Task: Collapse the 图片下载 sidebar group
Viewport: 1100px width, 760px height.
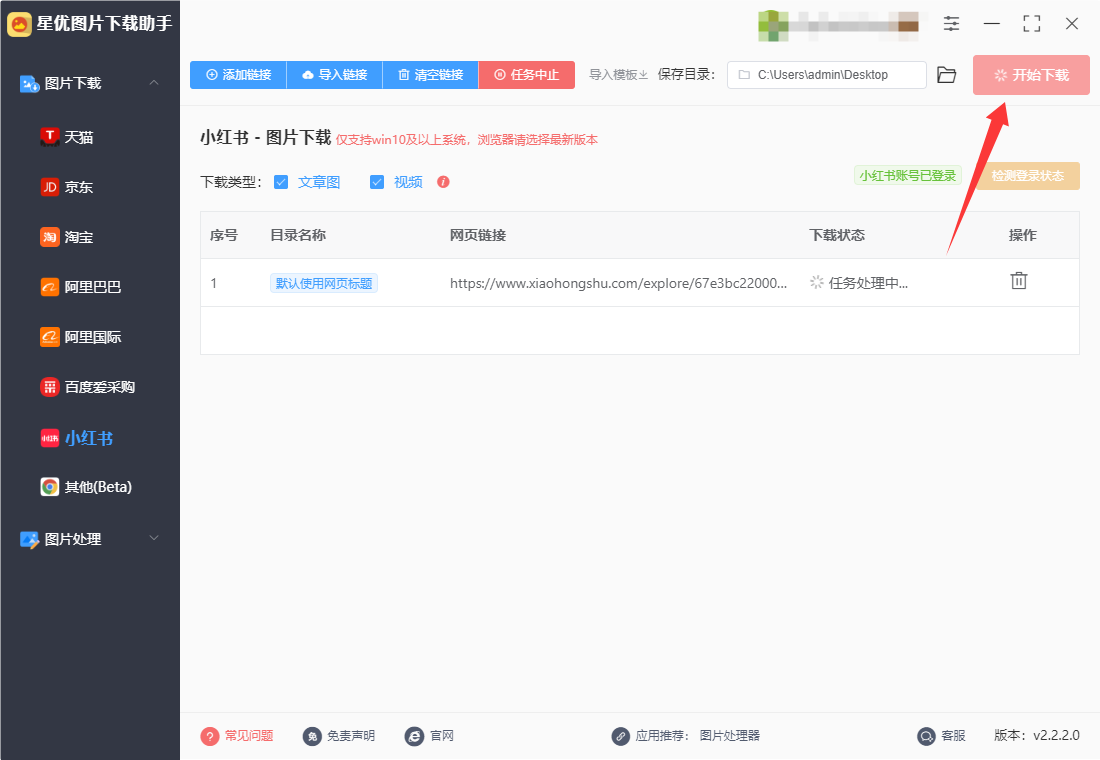Action: click(x=154, y=83)
